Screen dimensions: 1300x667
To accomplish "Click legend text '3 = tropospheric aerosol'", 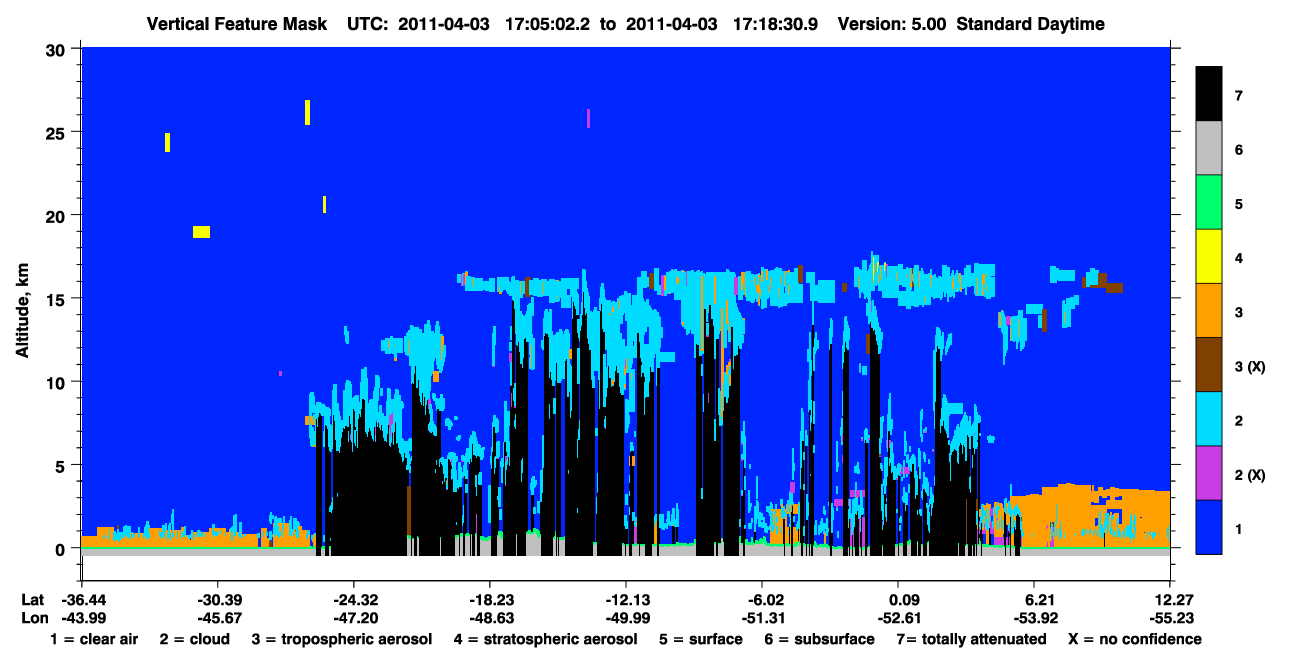I will tap(342, 639).
